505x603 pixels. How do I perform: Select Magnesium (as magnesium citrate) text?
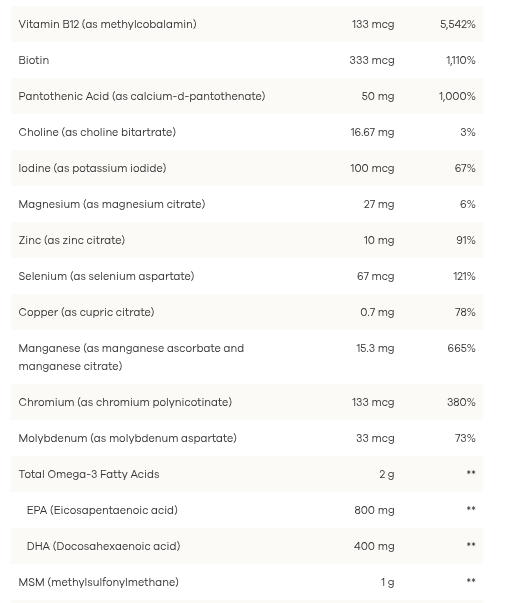[112, 204]
